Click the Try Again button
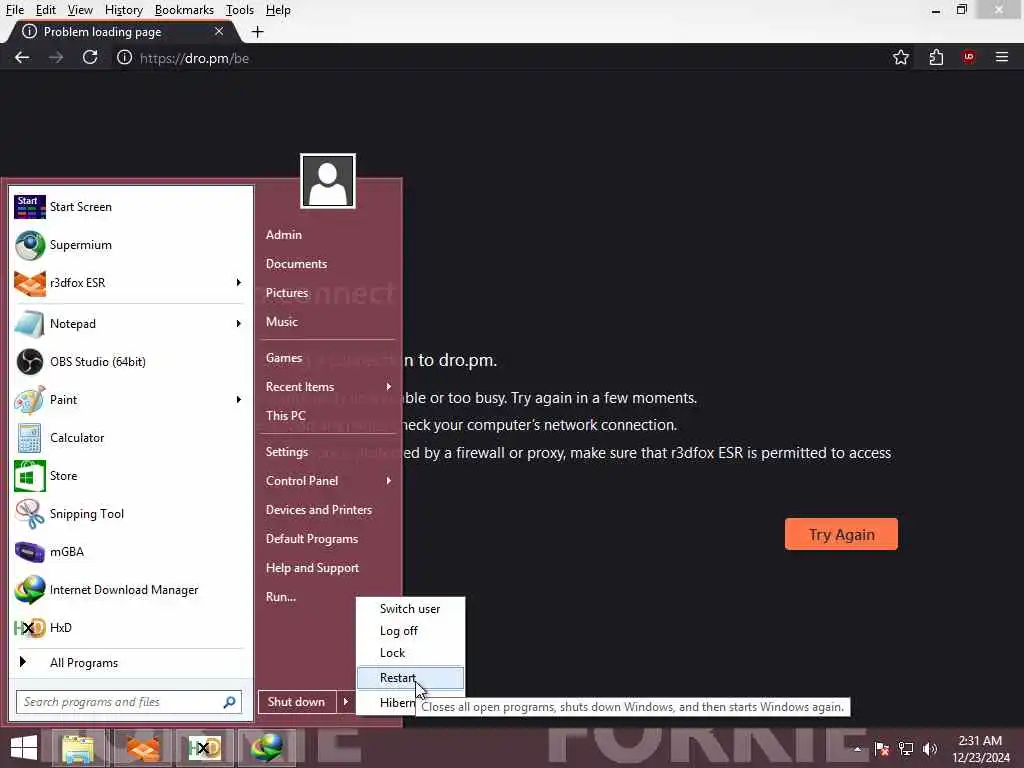The width and height of the screenshot is (1024, 768). point(841,534)
